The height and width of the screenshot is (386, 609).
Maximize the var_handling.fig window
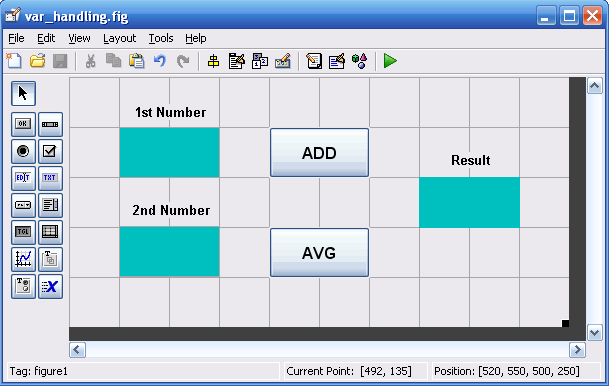pyautogui.click(x=569, y=16)
